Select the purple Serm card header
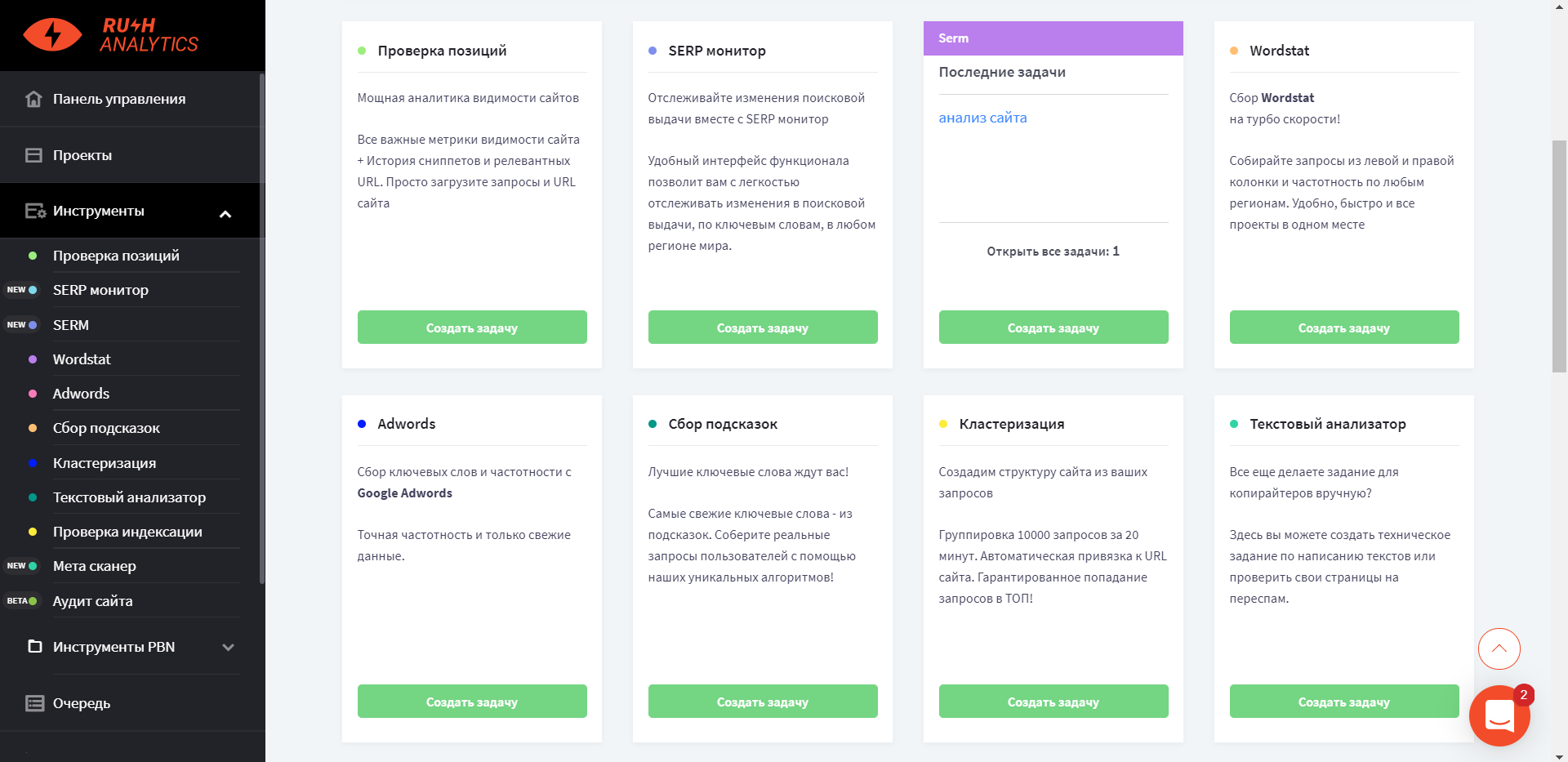The height and width of the screenshot is (762, 1568). tap(1053, 38)
